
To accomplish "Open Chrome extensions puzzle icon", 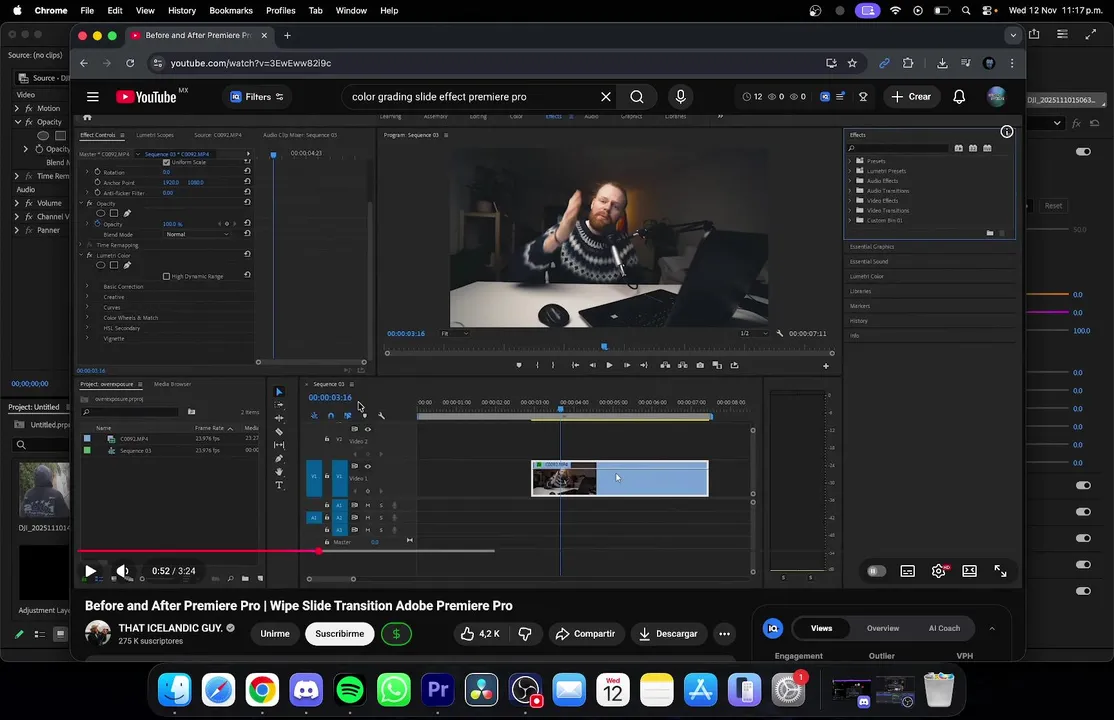I will click(908, 63).
